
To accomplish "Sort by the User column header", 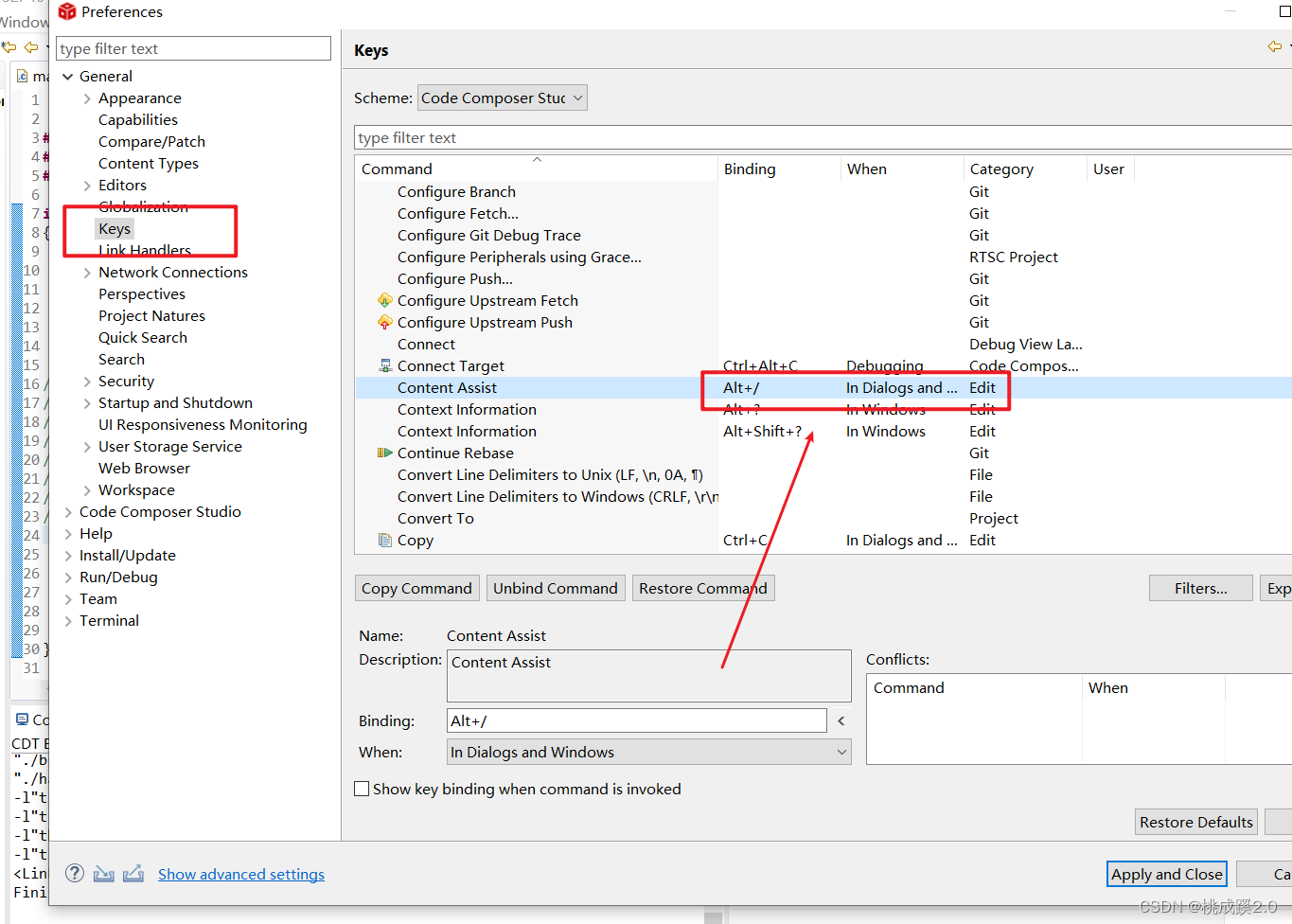I will (x=1110, y=169).
